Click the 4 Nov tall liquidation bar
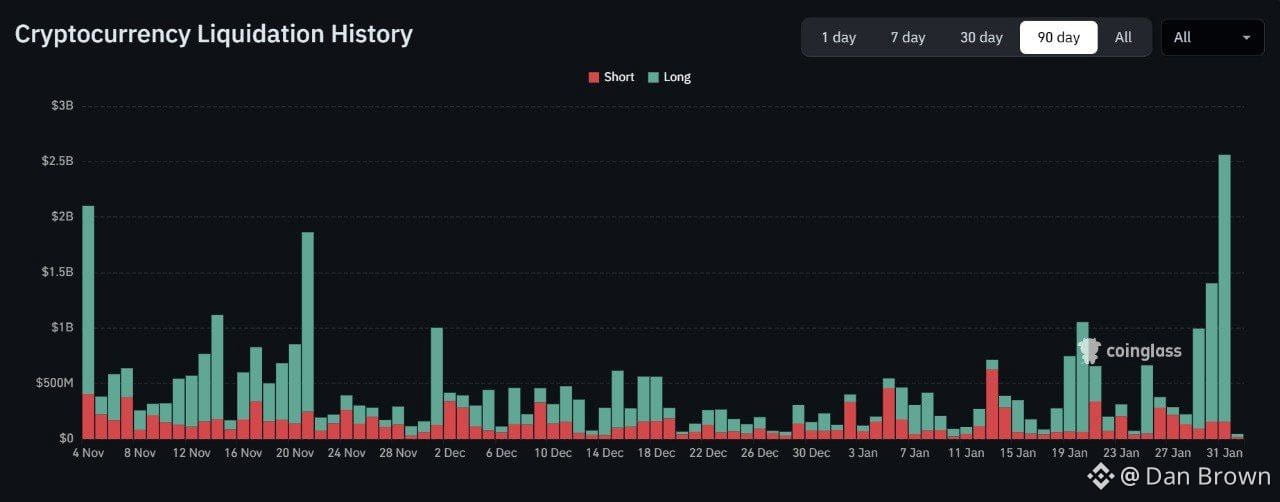The image size is (1280, 502). pyautogui.click(x=88, y=322)
